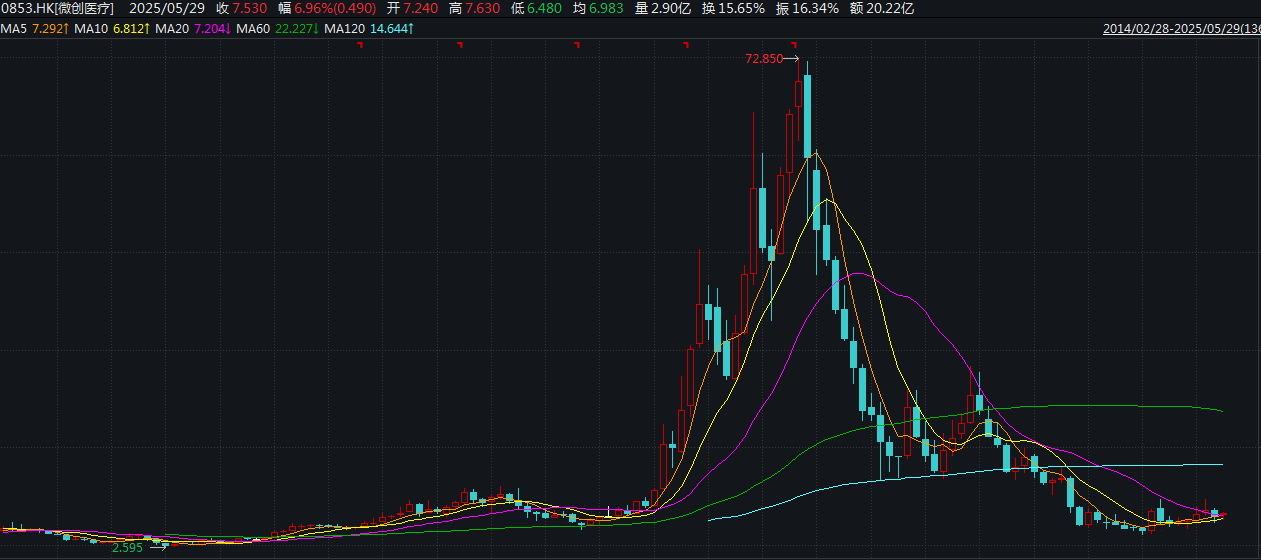1261x560 pixels.
Task: Click the arrow beside the 2.595 low label
Action: point(158,547)
